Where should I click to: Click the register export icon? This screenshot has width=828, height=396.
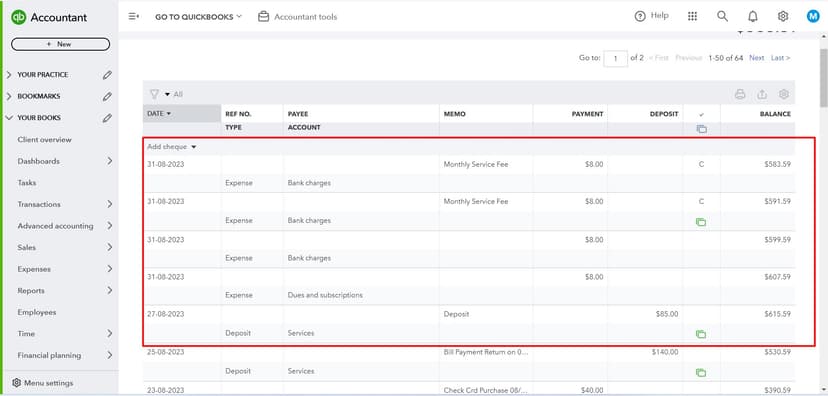[x=762, y=95]
